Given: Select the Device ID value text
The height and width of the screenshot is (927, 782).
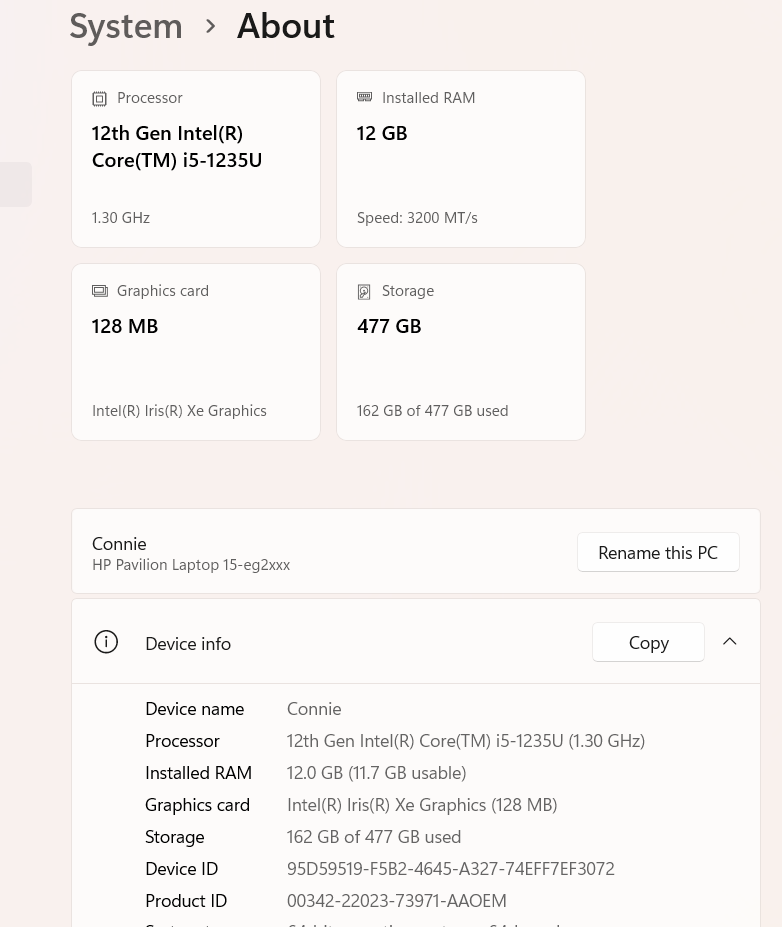Looking at the screenshot, I should (x=450, y=868).
